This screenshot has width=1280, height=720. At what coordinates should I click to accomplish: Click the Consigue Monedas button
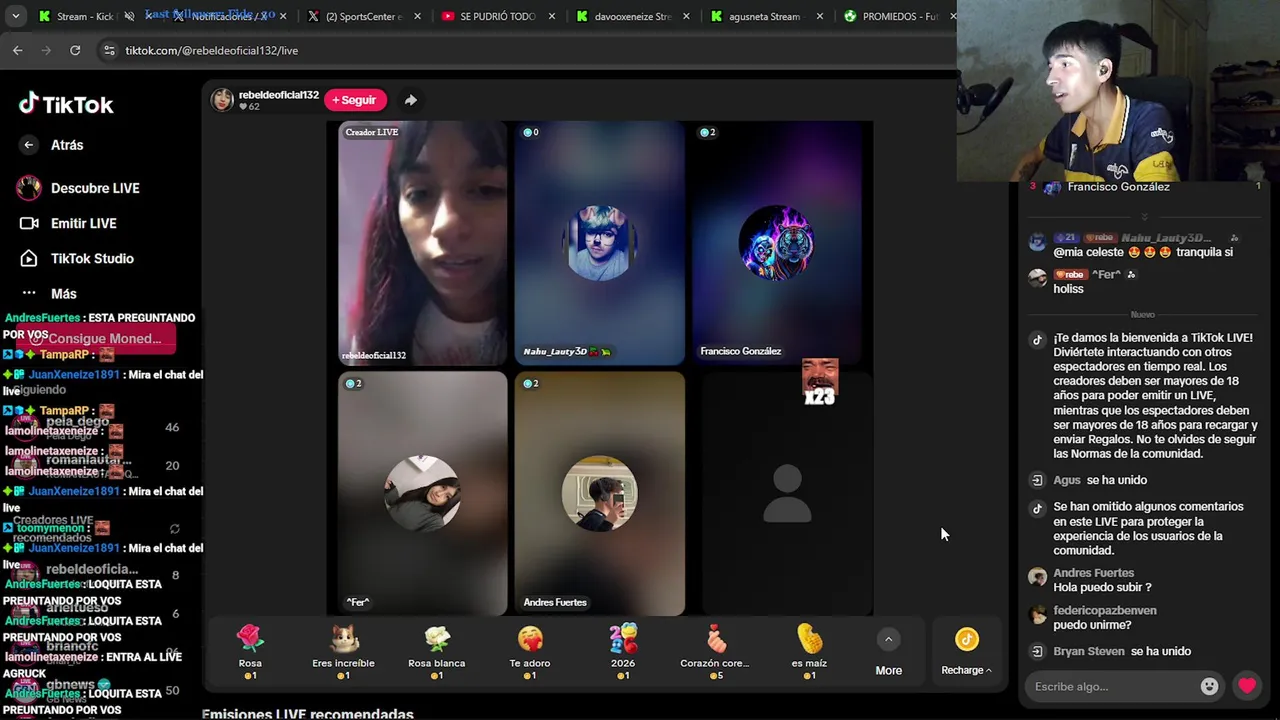pyautogui.click(x=96, y=339)
